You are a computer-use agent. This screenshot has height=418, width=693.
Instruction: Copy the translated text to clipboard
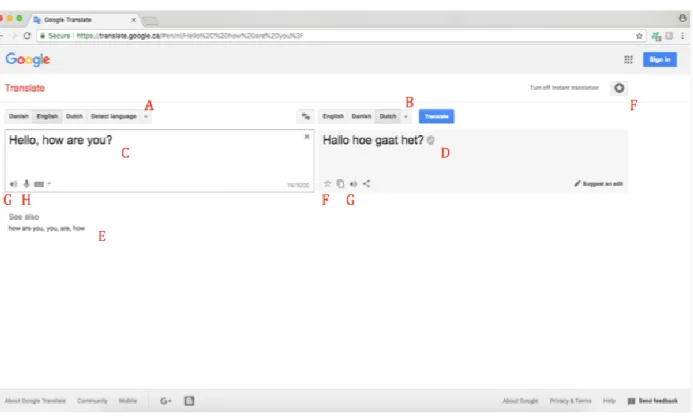click(x=340, y=183)
